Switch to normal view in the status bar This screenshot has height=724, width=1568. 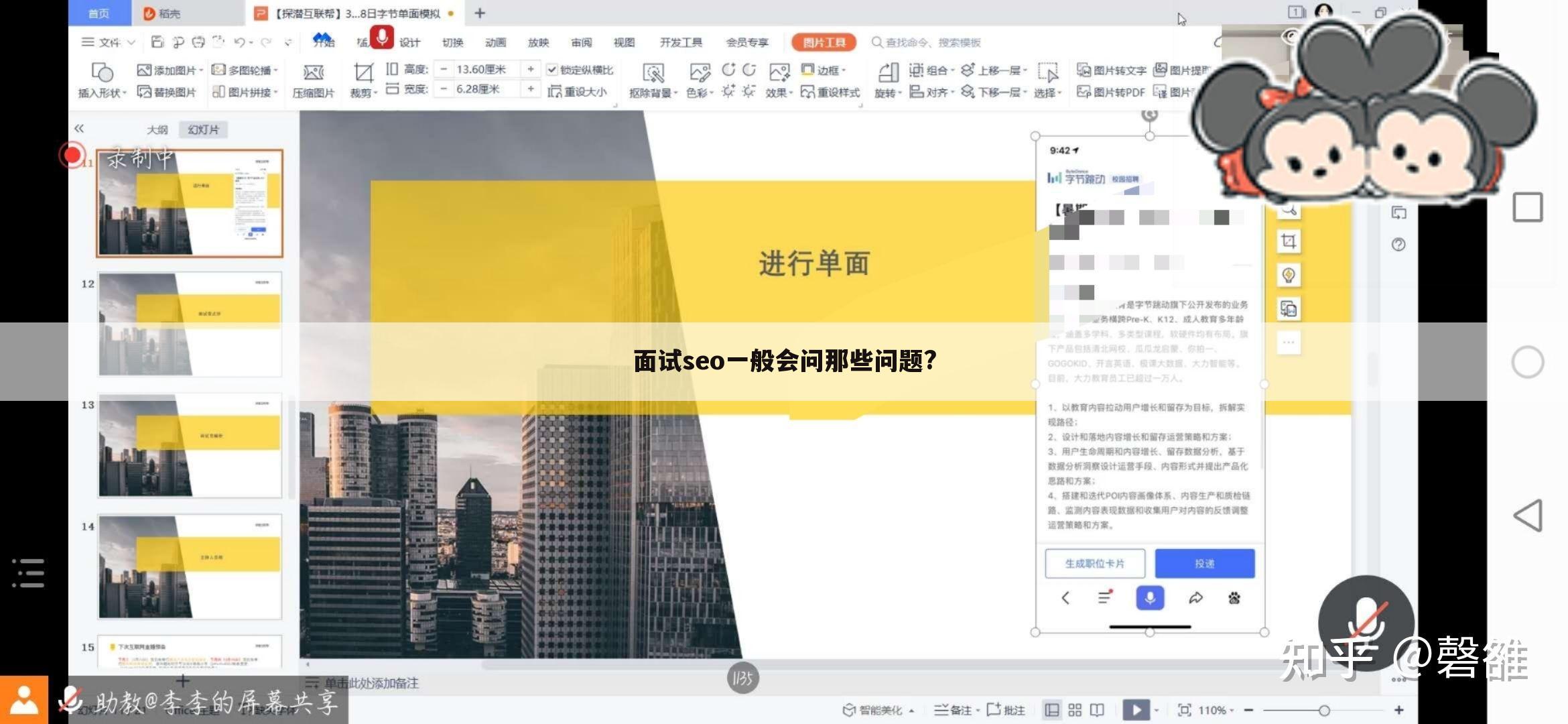pos(1052,710)
